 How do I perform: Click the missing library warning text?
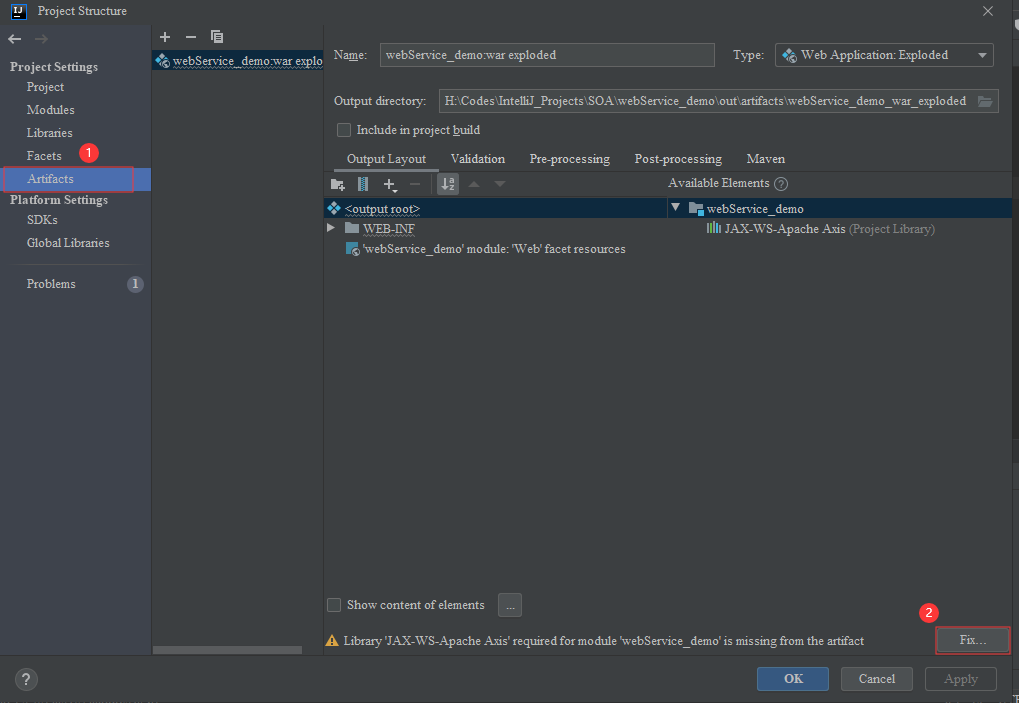tap(604, 641)
